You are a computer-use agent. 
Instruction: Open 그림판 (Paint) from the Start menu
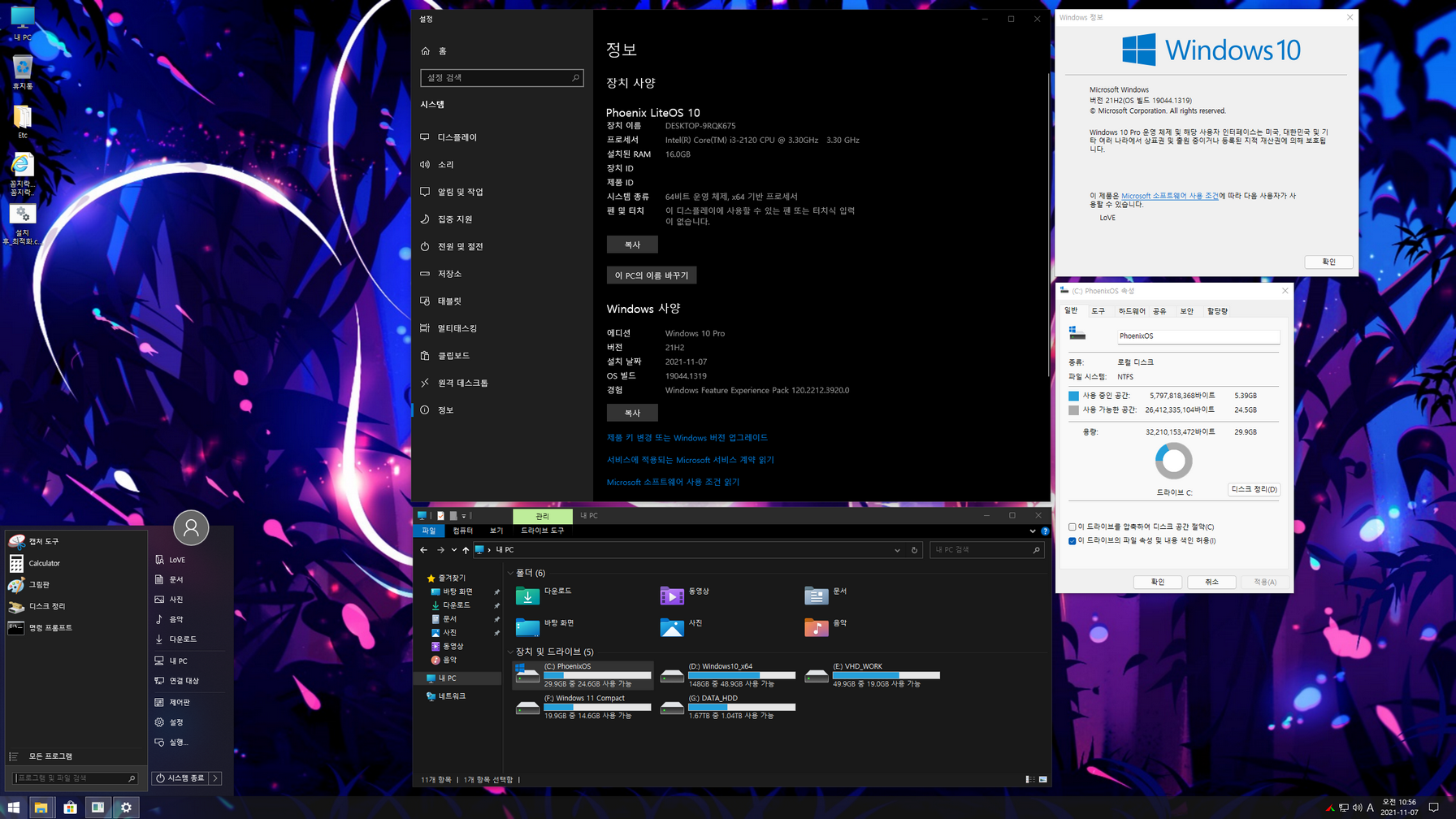click(x=75, y=584)
